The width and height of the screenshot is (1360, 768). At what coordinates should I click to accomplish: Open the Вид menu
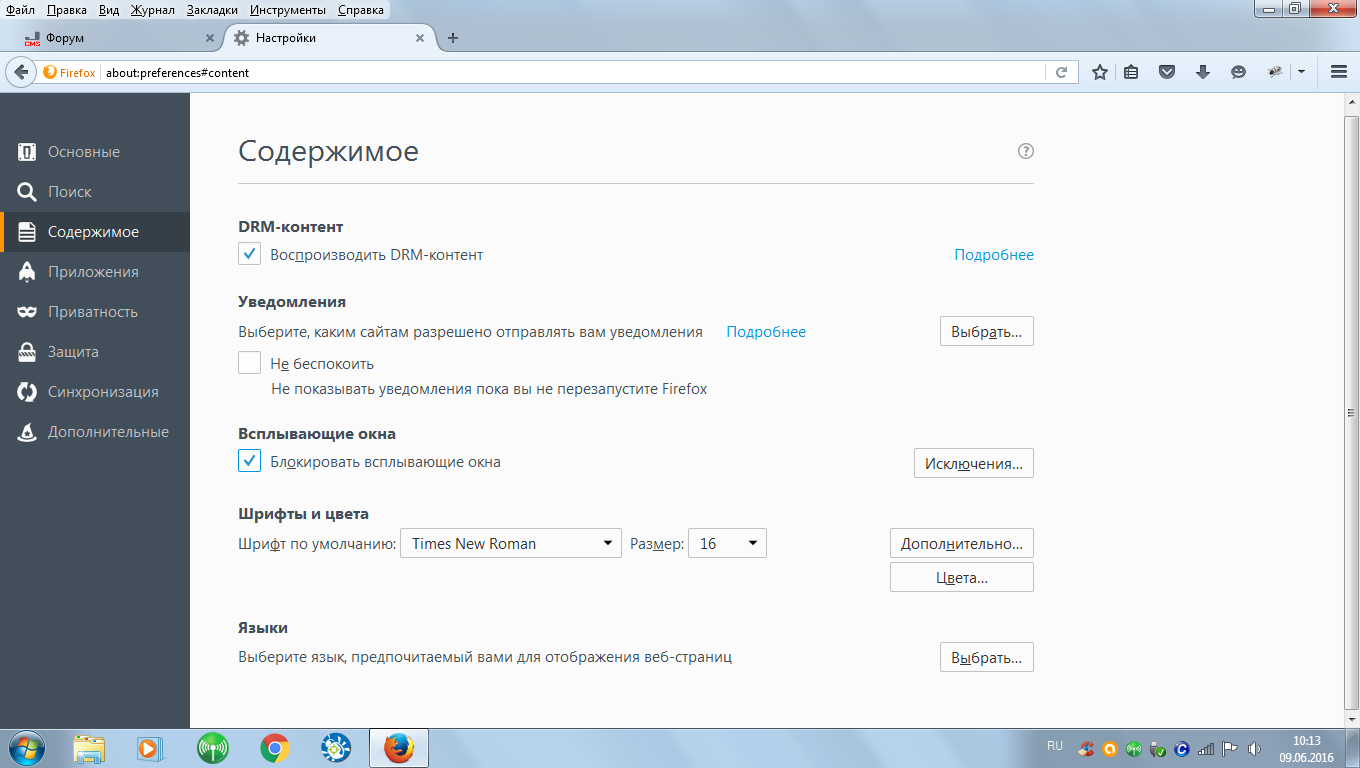coord(108,10)
